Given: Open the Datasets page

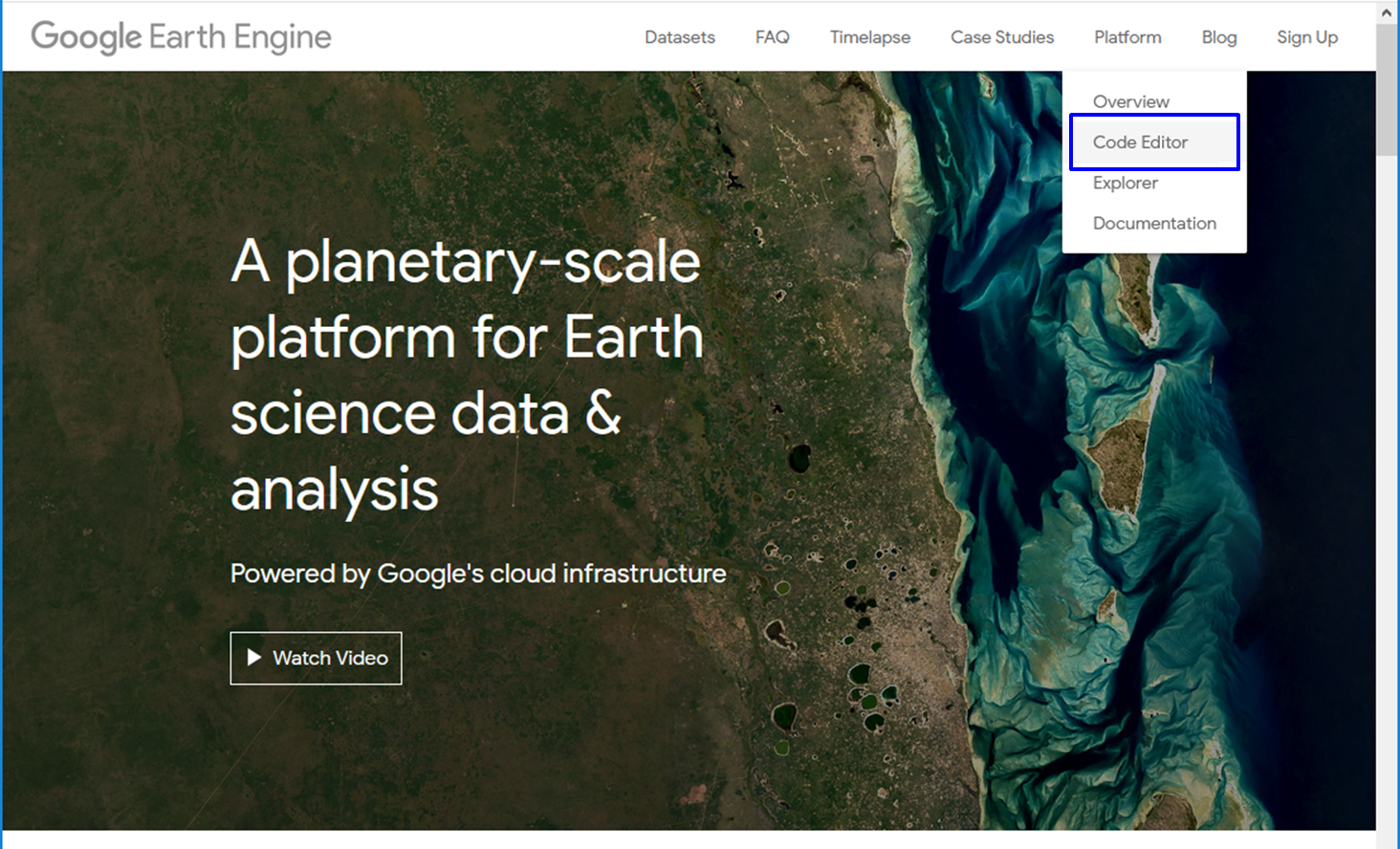Looking at the screenshot, I should pos(679,37).
